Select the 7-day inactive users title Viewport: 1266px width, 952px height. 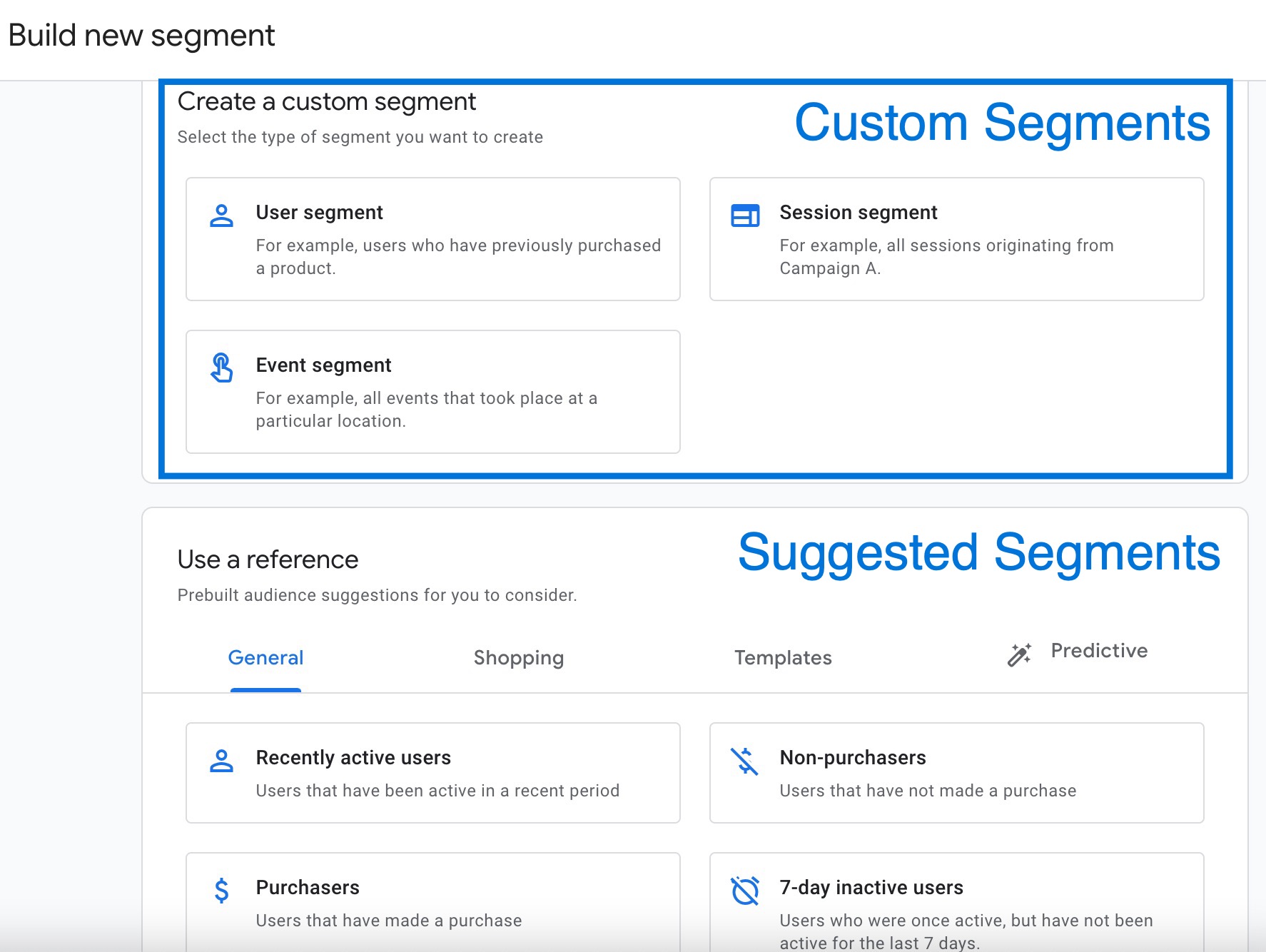click(x=871, y=888)
